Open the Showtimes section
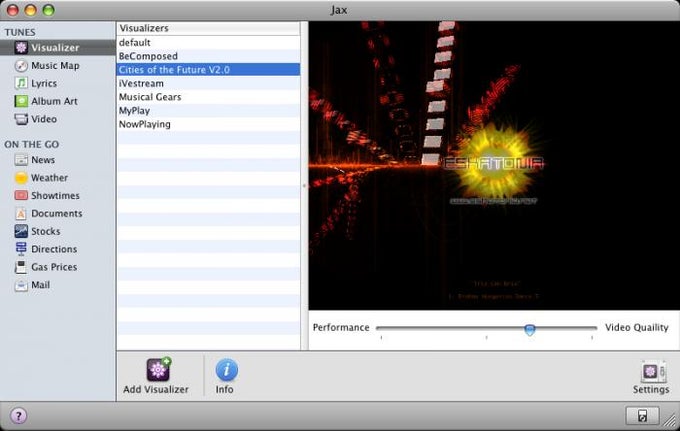This screenshot has width=680, height=431. (47, 196)
